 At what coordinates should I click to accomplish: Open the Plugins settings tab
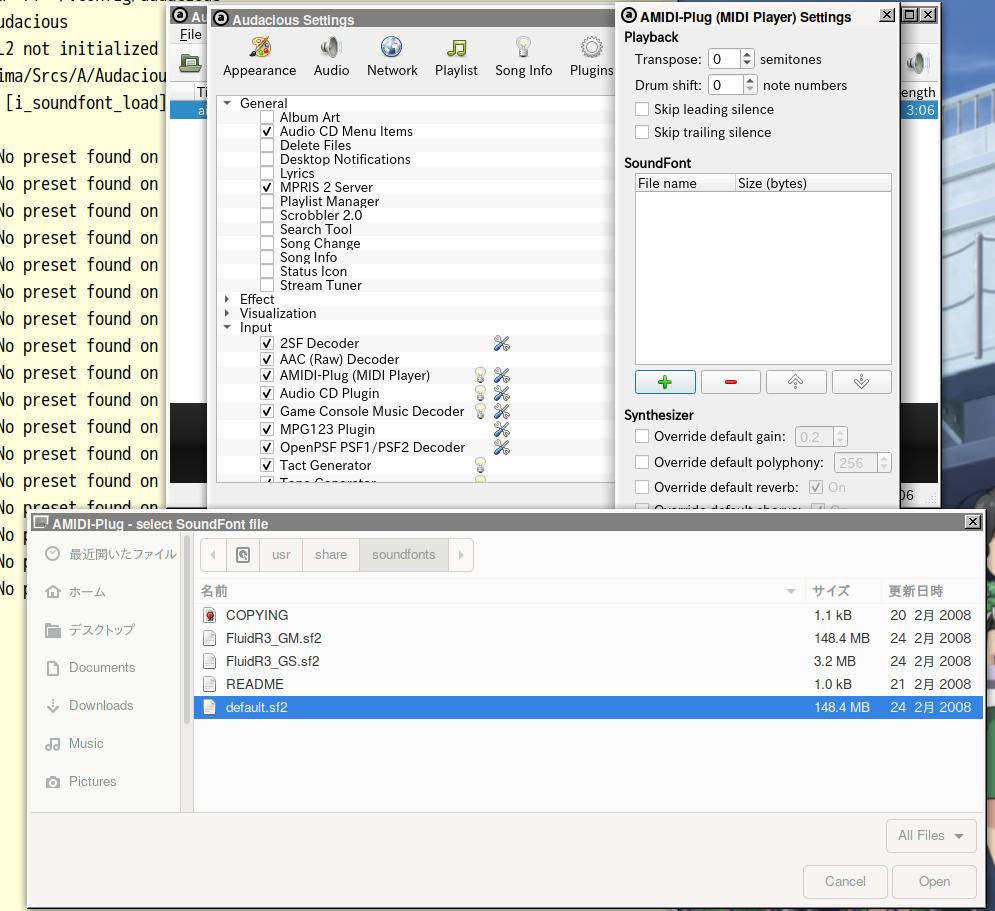pos(591,56)
